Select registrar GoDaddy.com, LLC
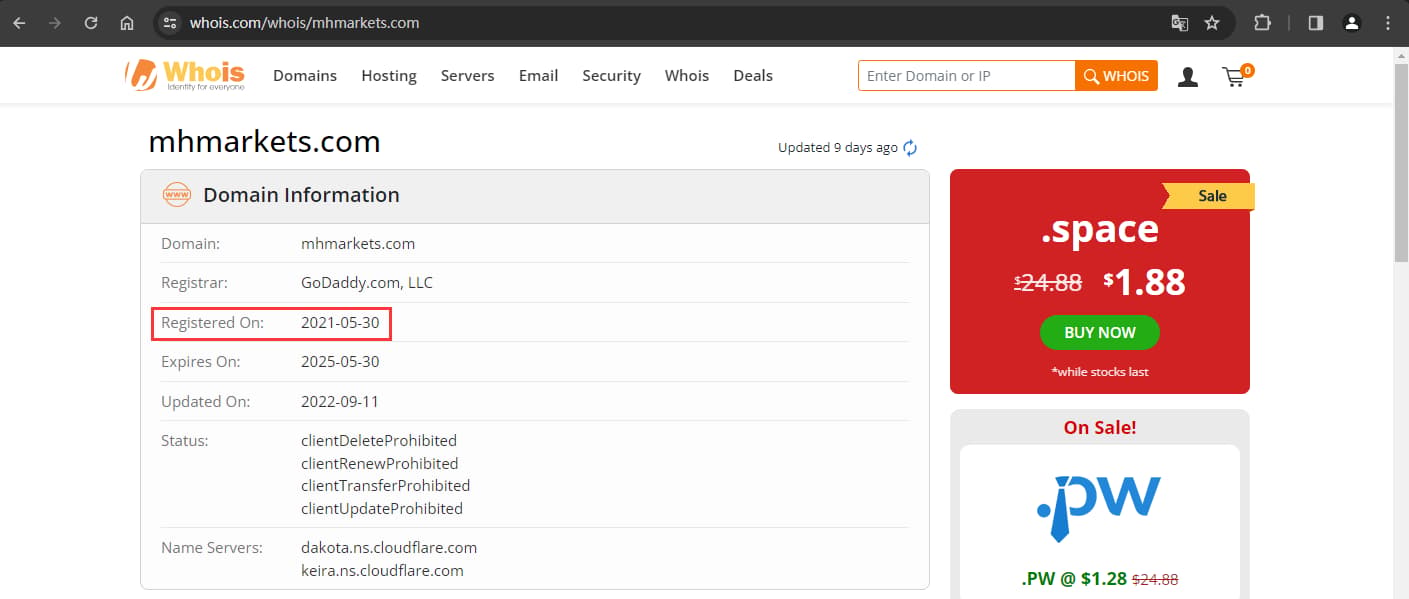Screen dimensions: 1409x599 point(367,283)
